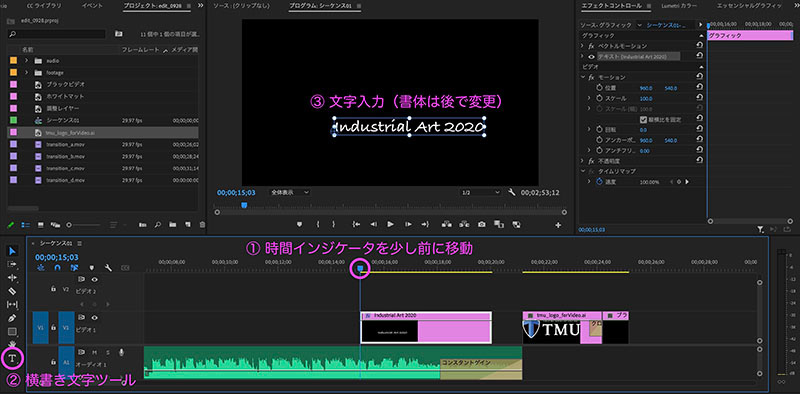Select the Ripple Edit tool
Viewport: 800px width, 394px height.
coord(13,278)
